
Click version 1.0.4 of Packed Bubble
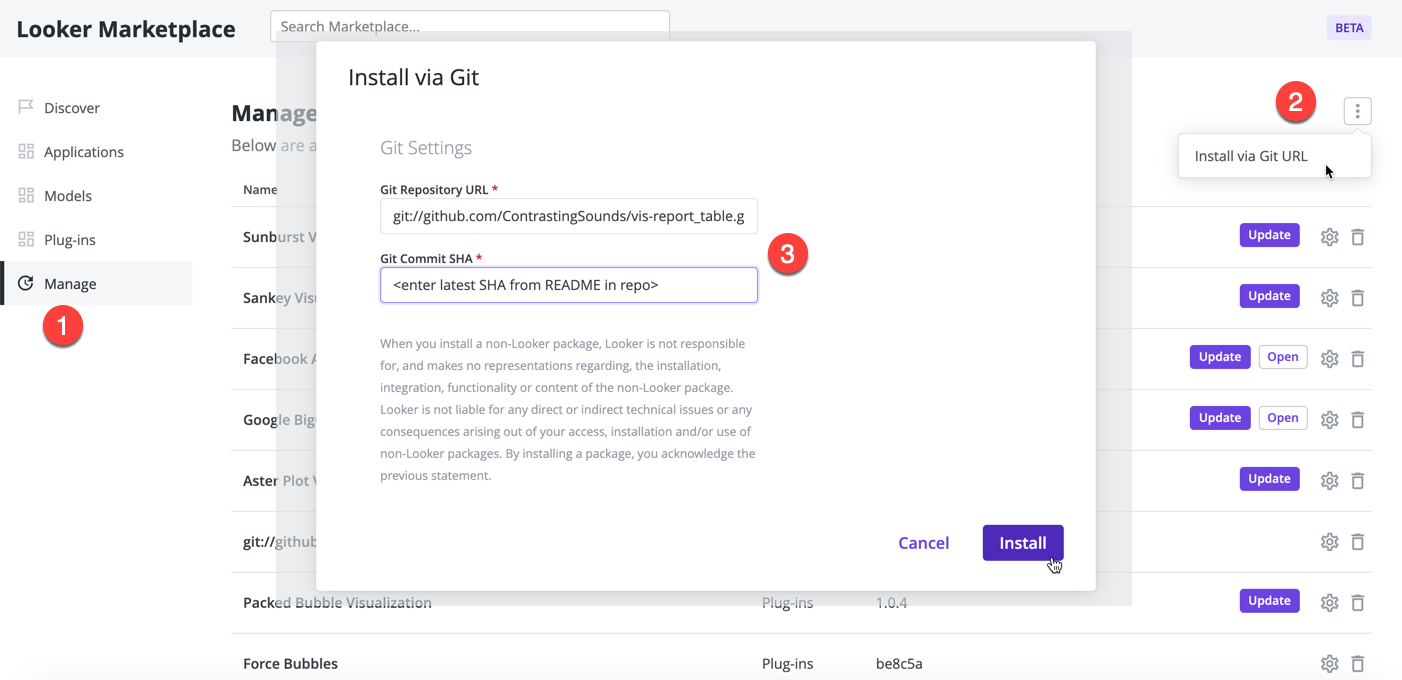891,603
